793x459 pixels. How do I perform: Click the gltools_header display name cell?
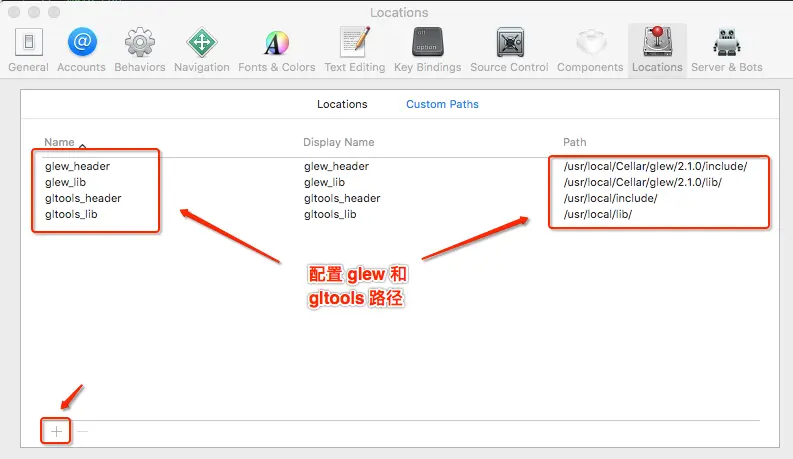[x=342, y=198]
